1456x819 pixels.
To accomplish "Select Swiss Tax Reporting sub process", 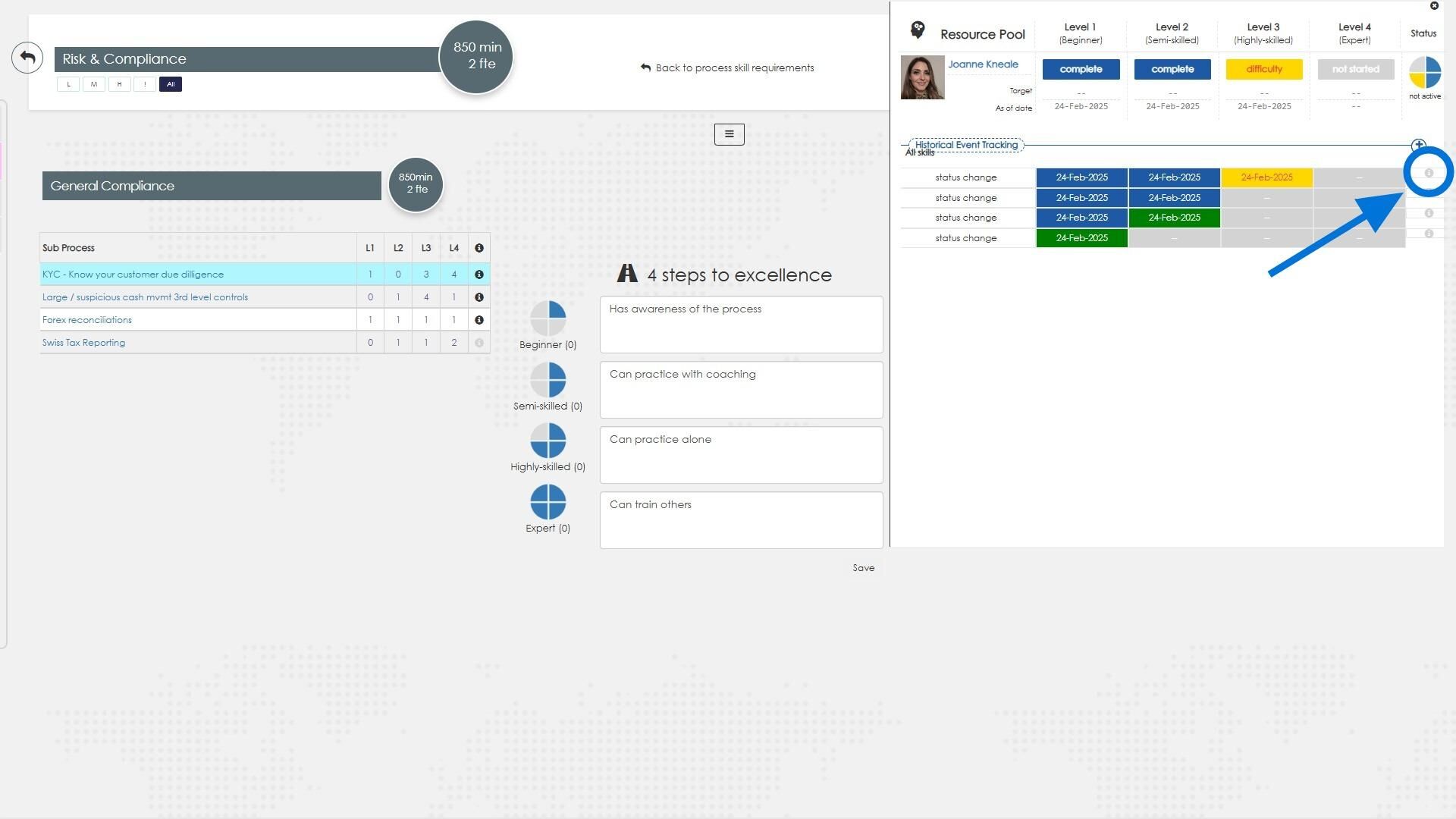I will click(x=83, y=343).
